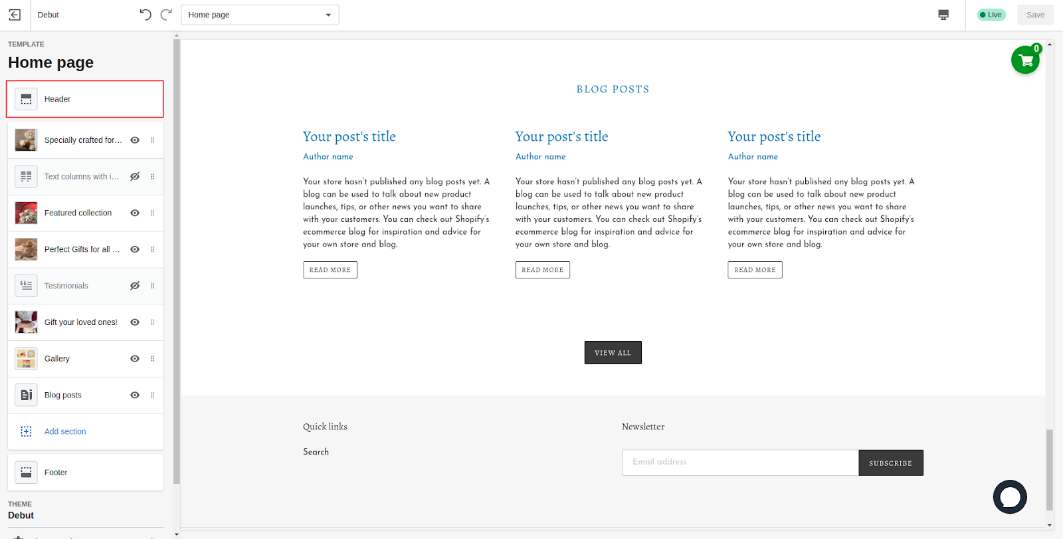Click the desktop preview monitor icon
The image size is (1063, 539).
tap(943, 15)
